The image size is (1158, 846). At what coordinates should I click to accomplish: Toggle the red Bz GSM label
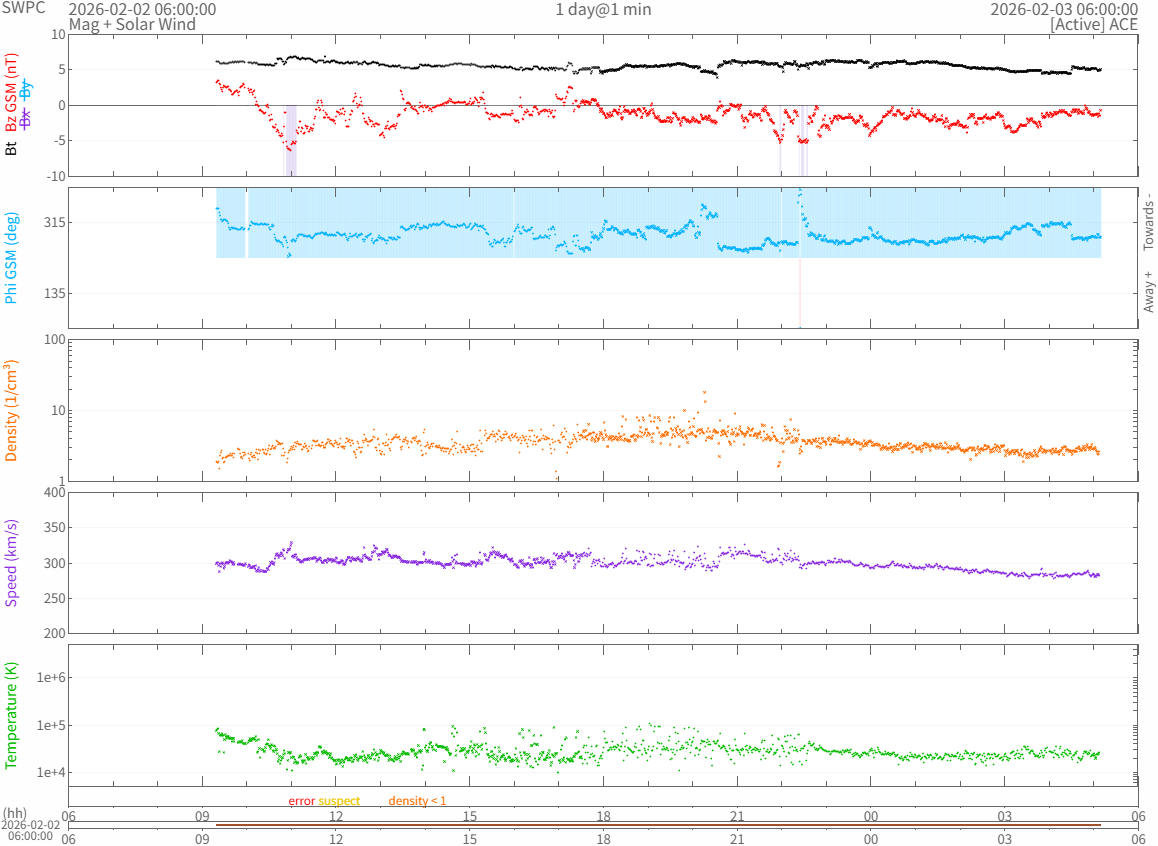tap(11, 93)
